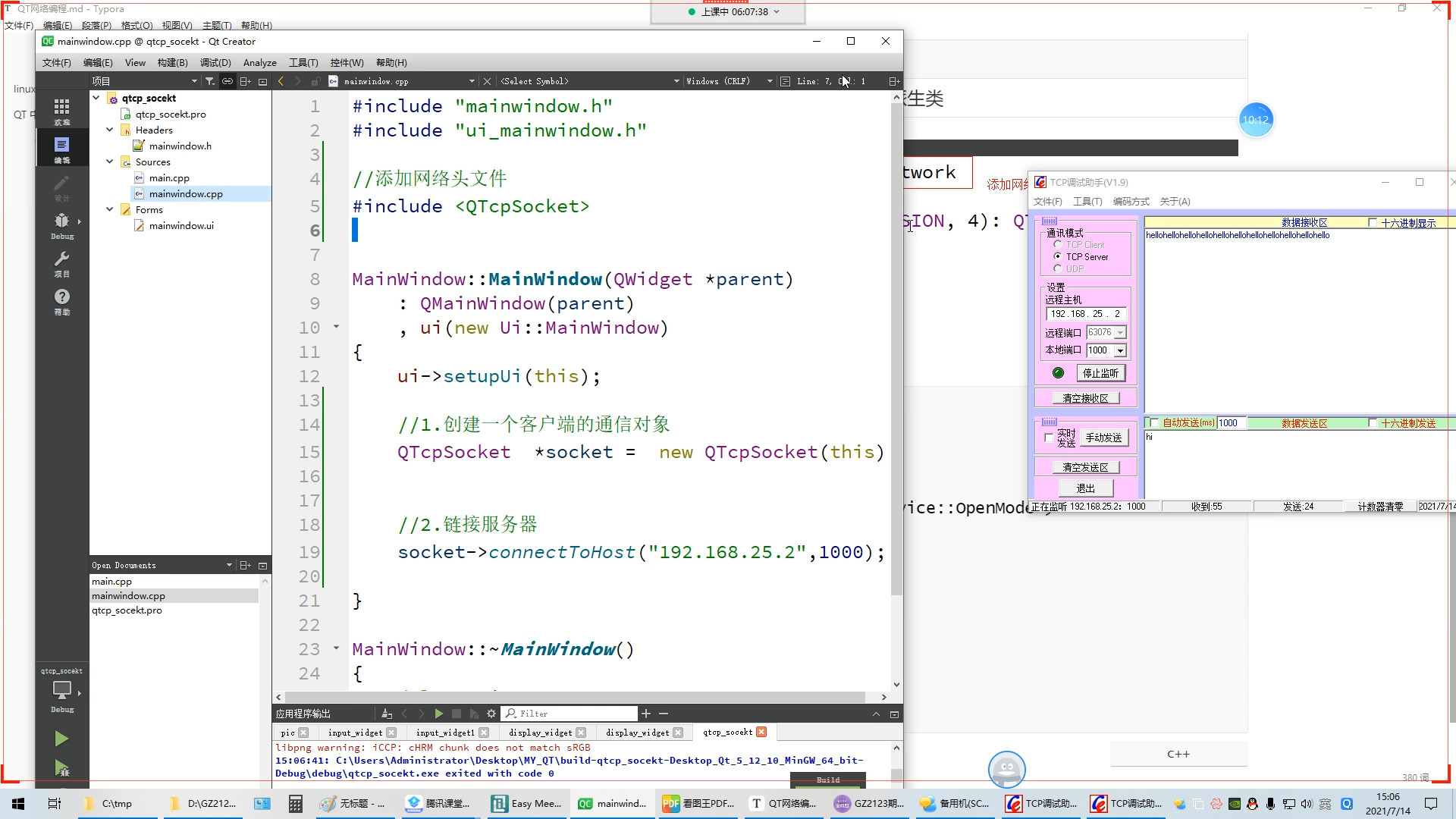Click 清空发送区 clear send button
Screen dimensions: 1456x819
tap(1085, 467)
